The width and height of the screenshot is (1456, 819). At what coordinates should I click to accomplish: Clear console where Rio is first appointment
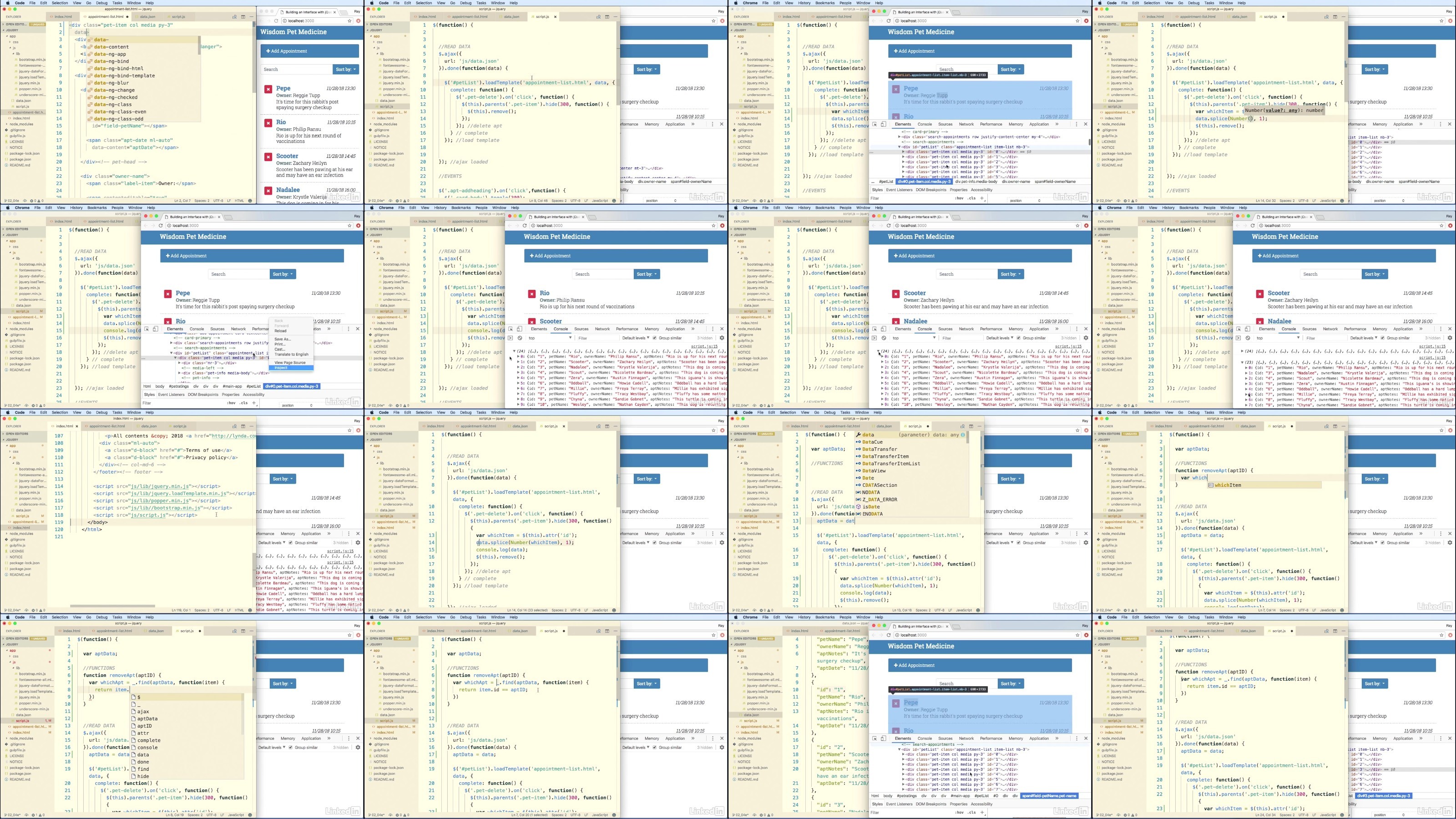coord(520,338)
